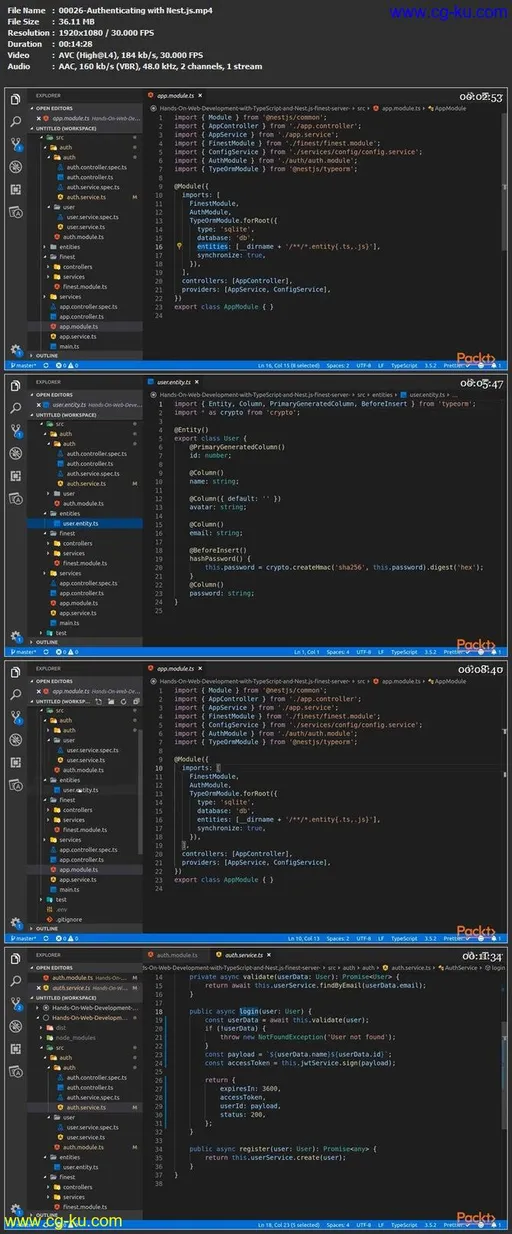The image size is (512, 1234).
Task: Open Search view in the 00:11:34 frame
Action: tap(15, 981)
